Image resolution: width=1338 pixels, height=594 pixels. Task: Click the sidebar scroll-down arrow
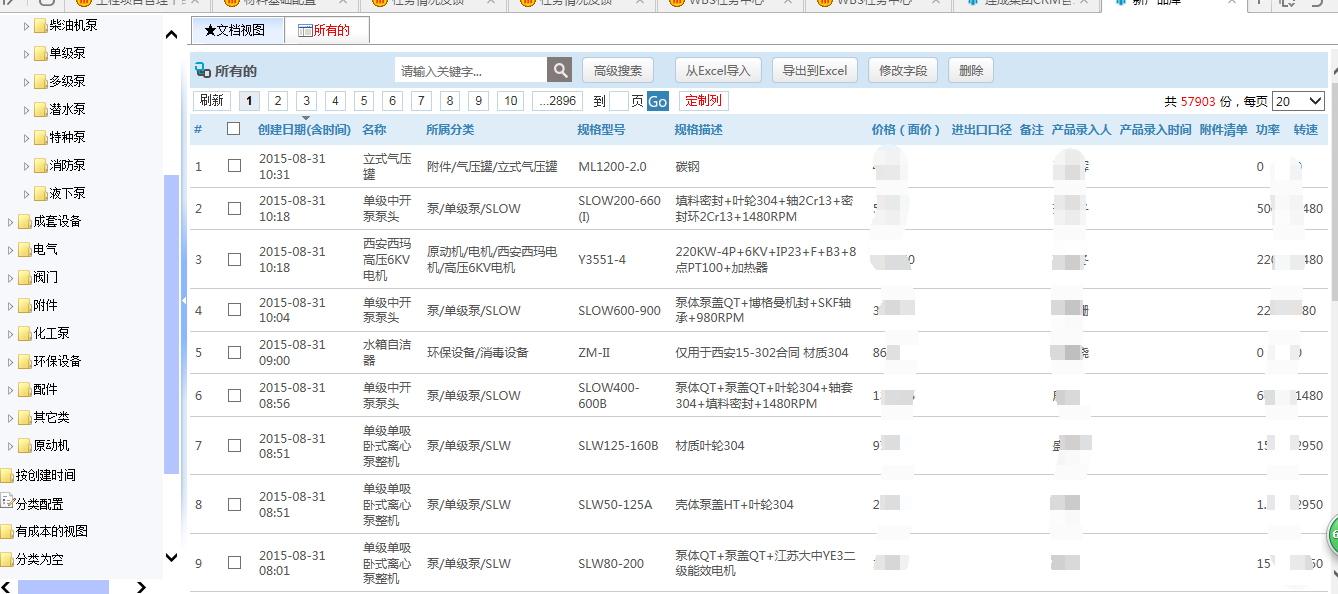(x=171, y=557)
